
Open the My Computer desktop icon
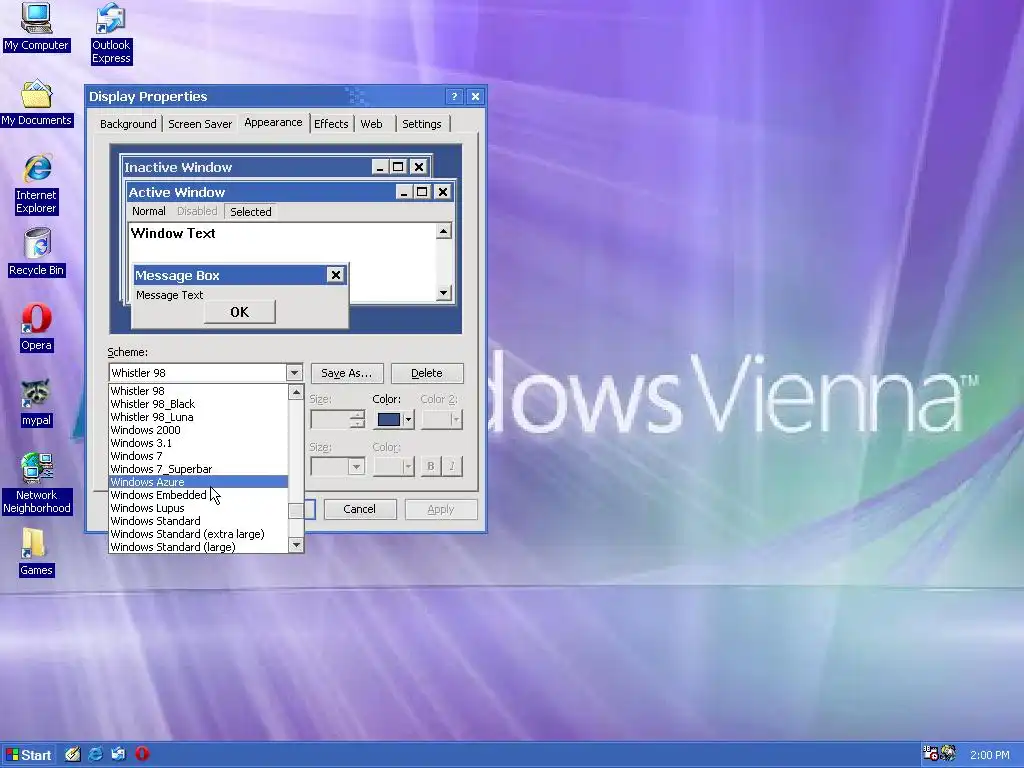(x=36, y=27)
